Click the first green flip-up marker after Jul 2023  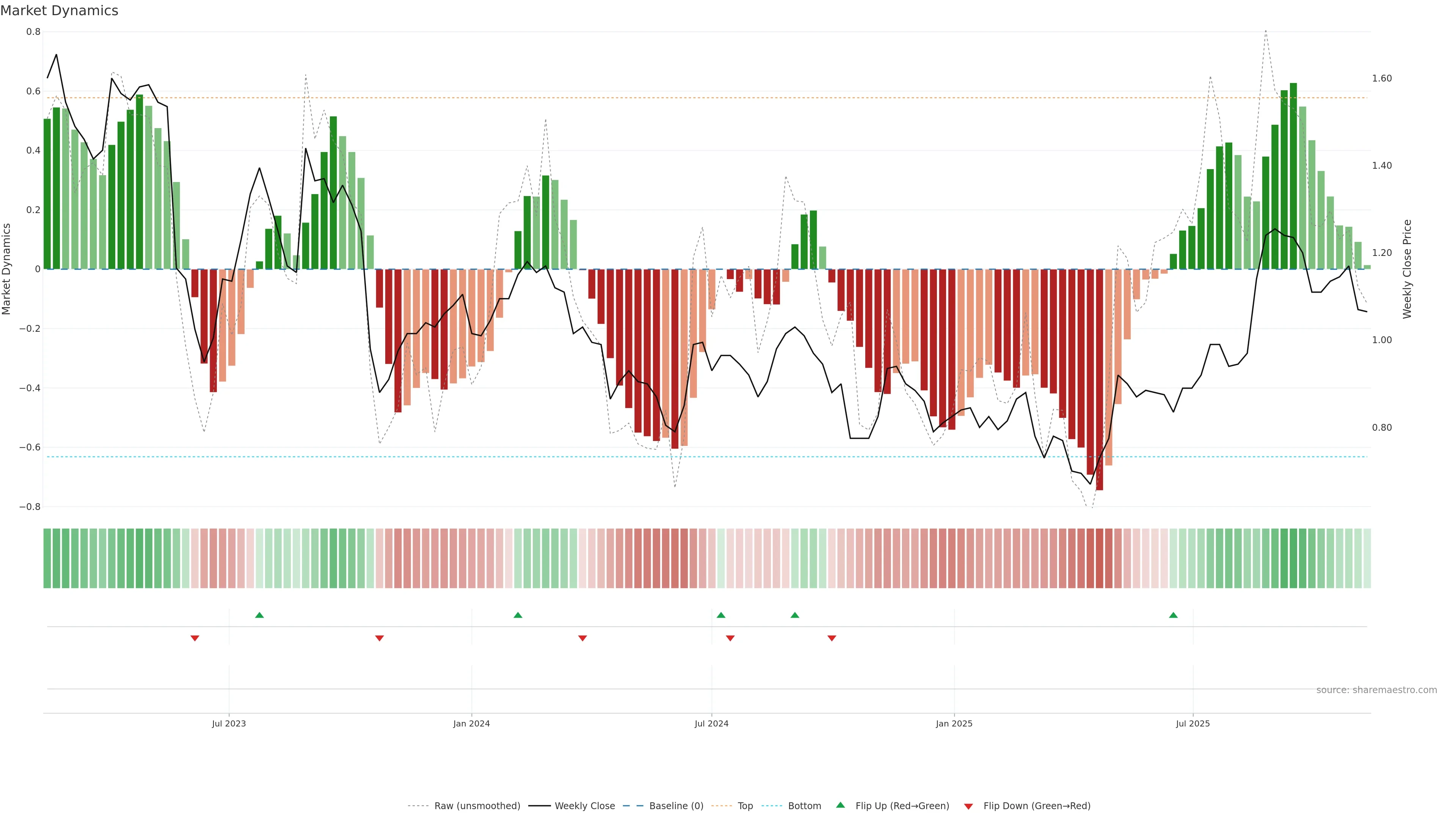(x=259, y=615)
